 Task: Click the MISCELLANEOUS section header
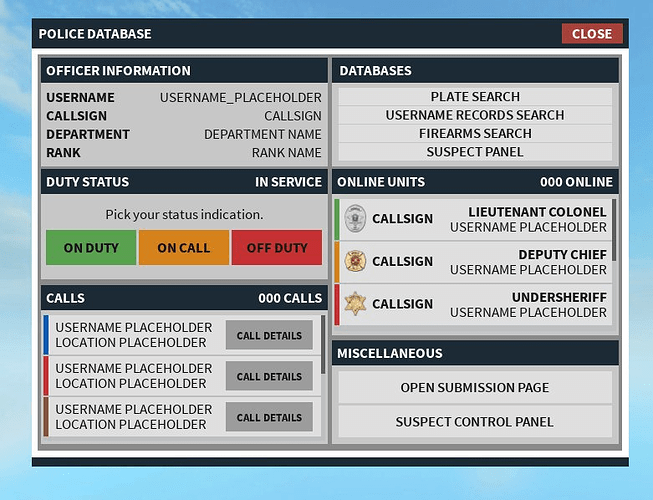[475, 353]
